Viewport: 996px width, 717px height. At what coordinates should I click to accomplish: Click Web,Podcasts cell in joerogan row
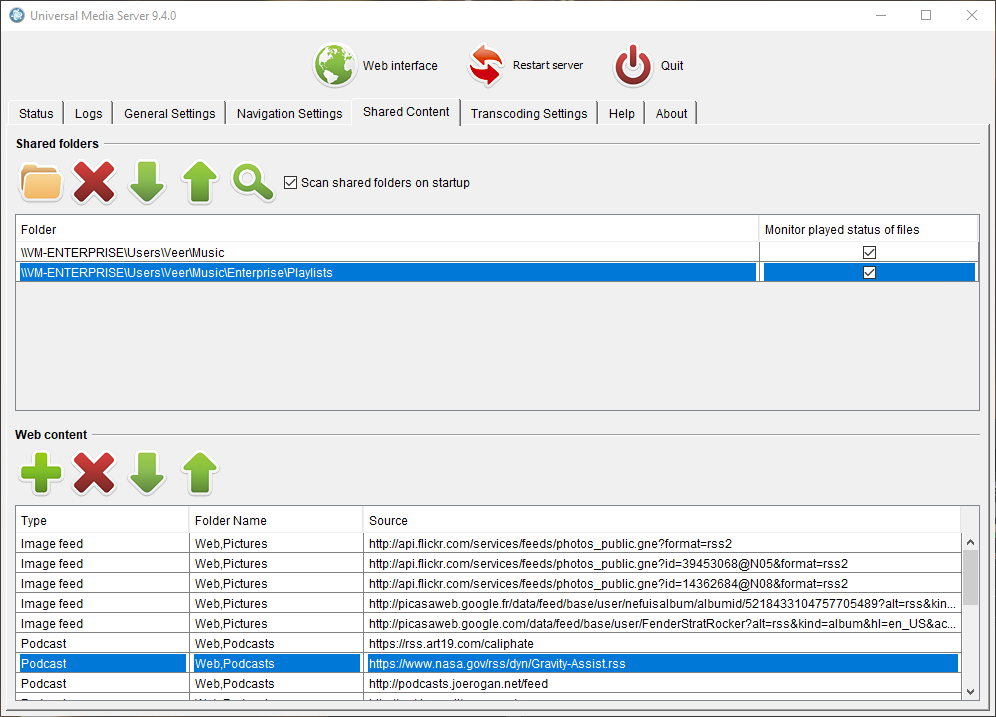[276, 683]
